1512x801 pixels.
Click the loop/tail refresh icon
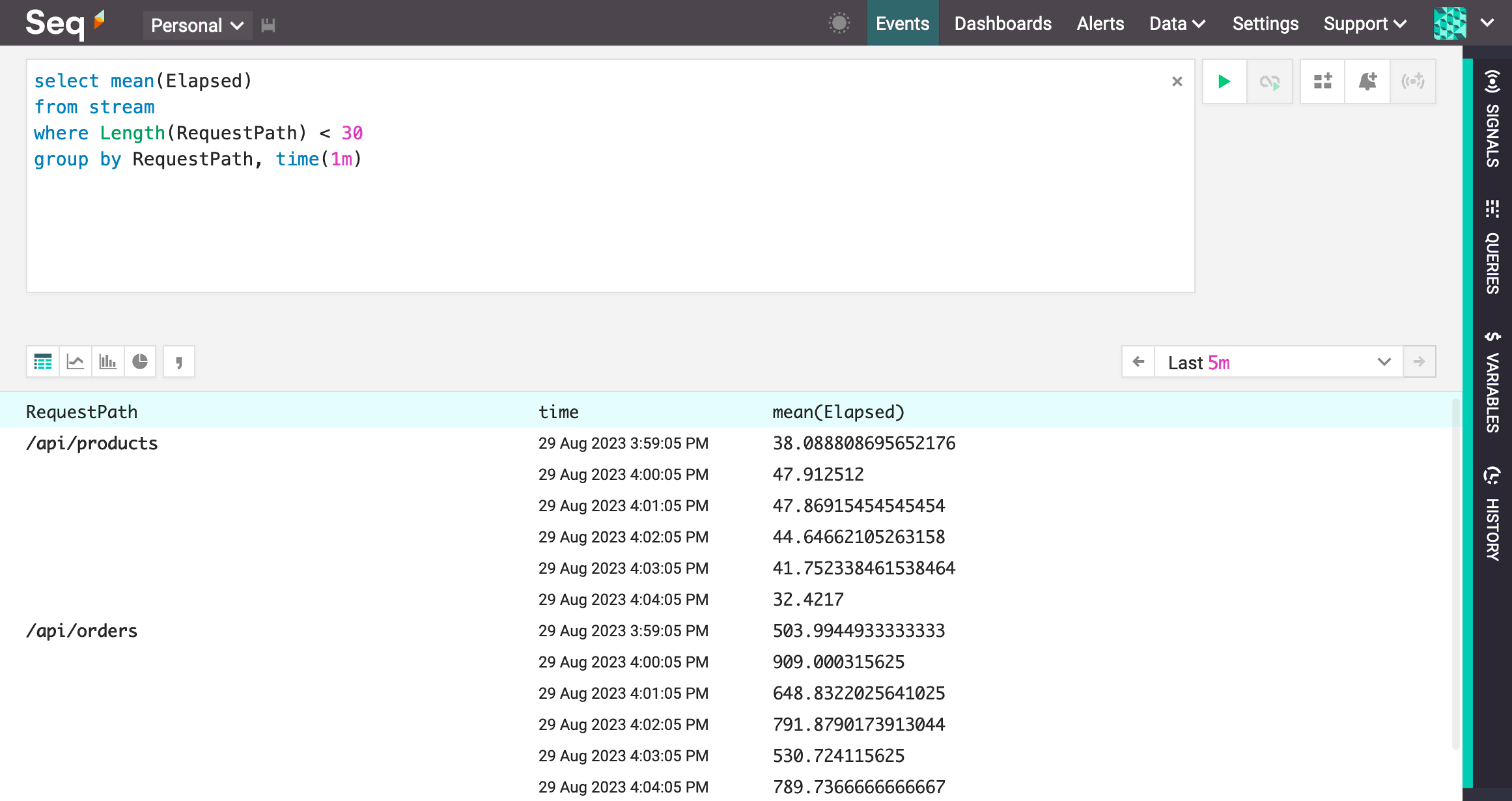point(1270,81)
